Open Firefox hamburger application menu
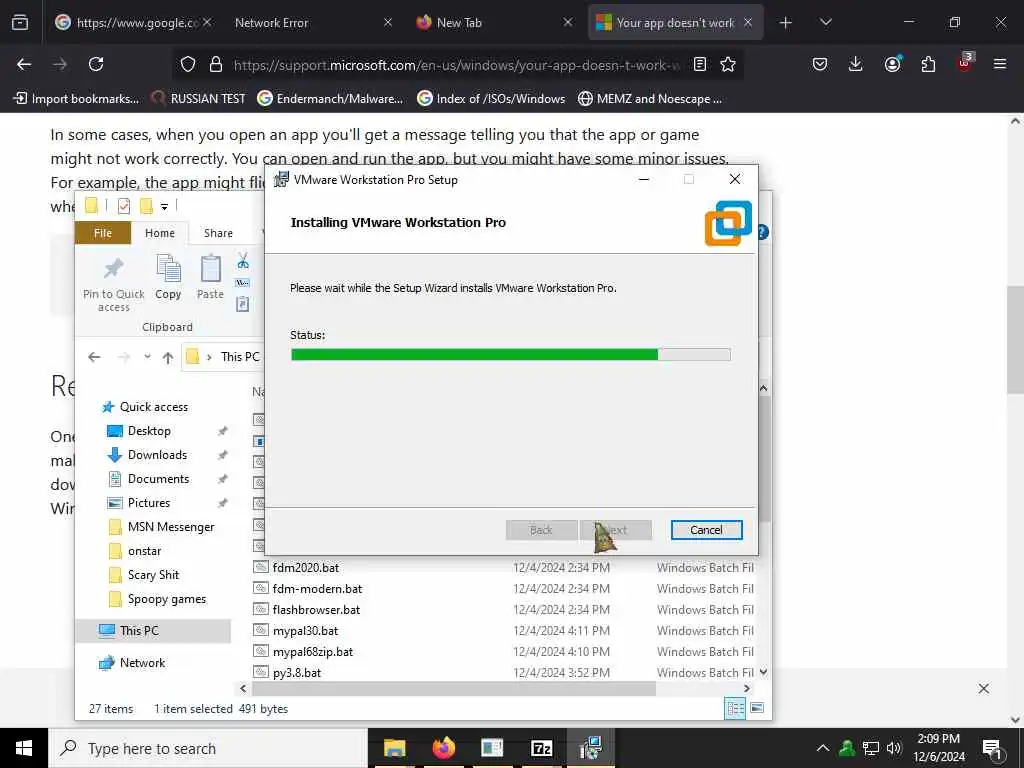1024x768 pixels. [x=1000, y=64]
